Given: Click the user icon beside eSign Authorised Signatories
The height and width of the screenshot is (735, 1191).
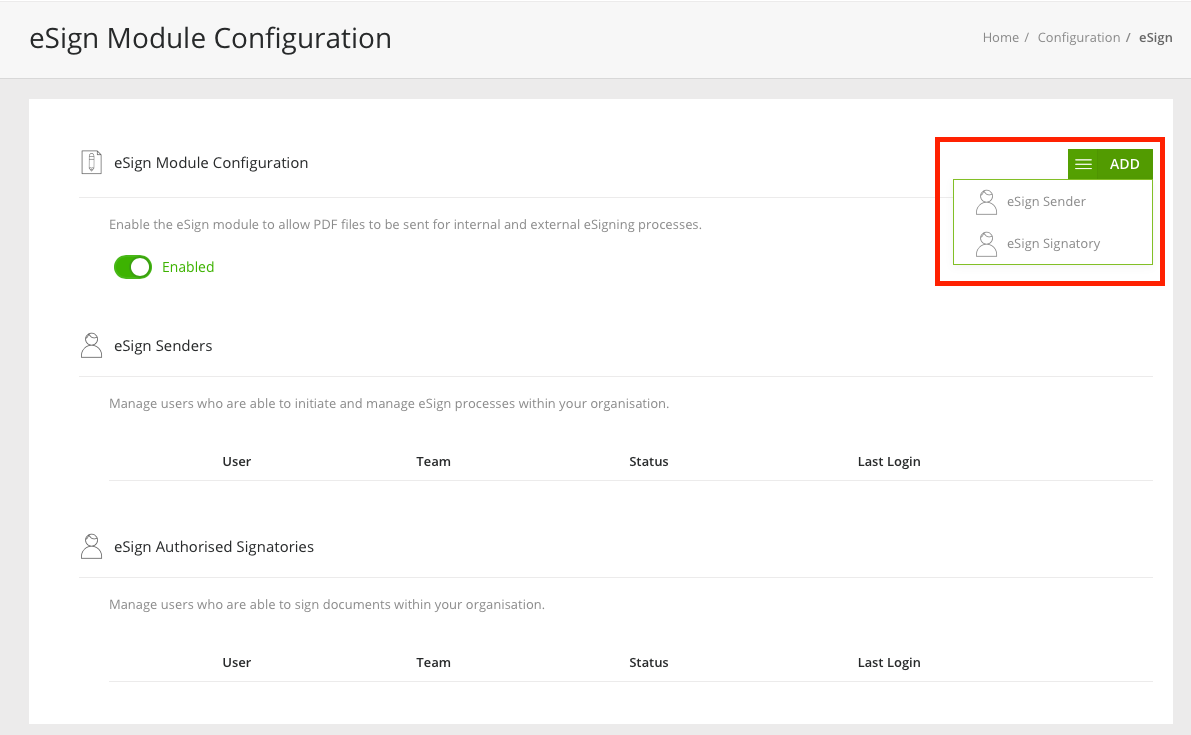Looking at the screenshot, I should click(91, 547).
